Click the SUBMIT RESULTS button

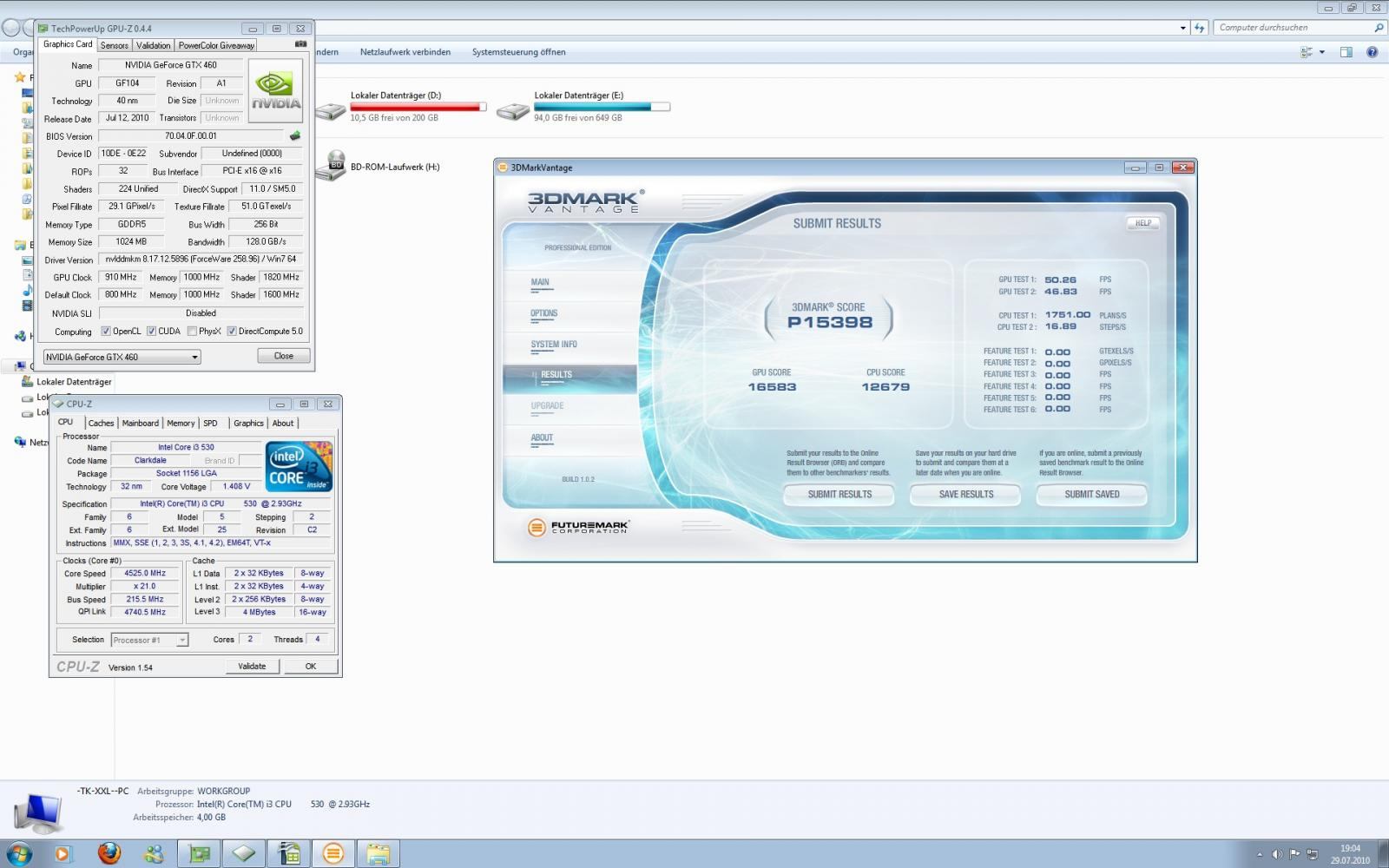pos(839,495)
